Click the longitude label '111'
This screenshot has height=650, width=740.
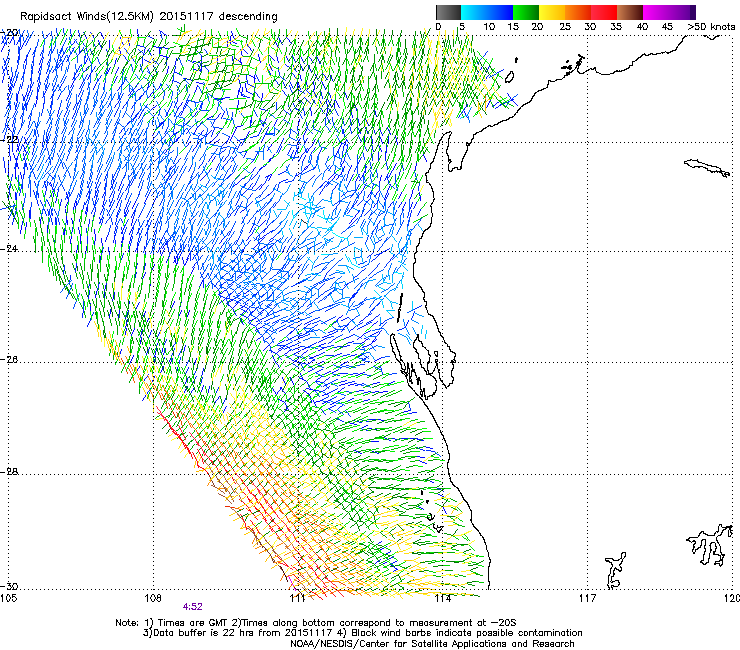[x=297, y=599]
